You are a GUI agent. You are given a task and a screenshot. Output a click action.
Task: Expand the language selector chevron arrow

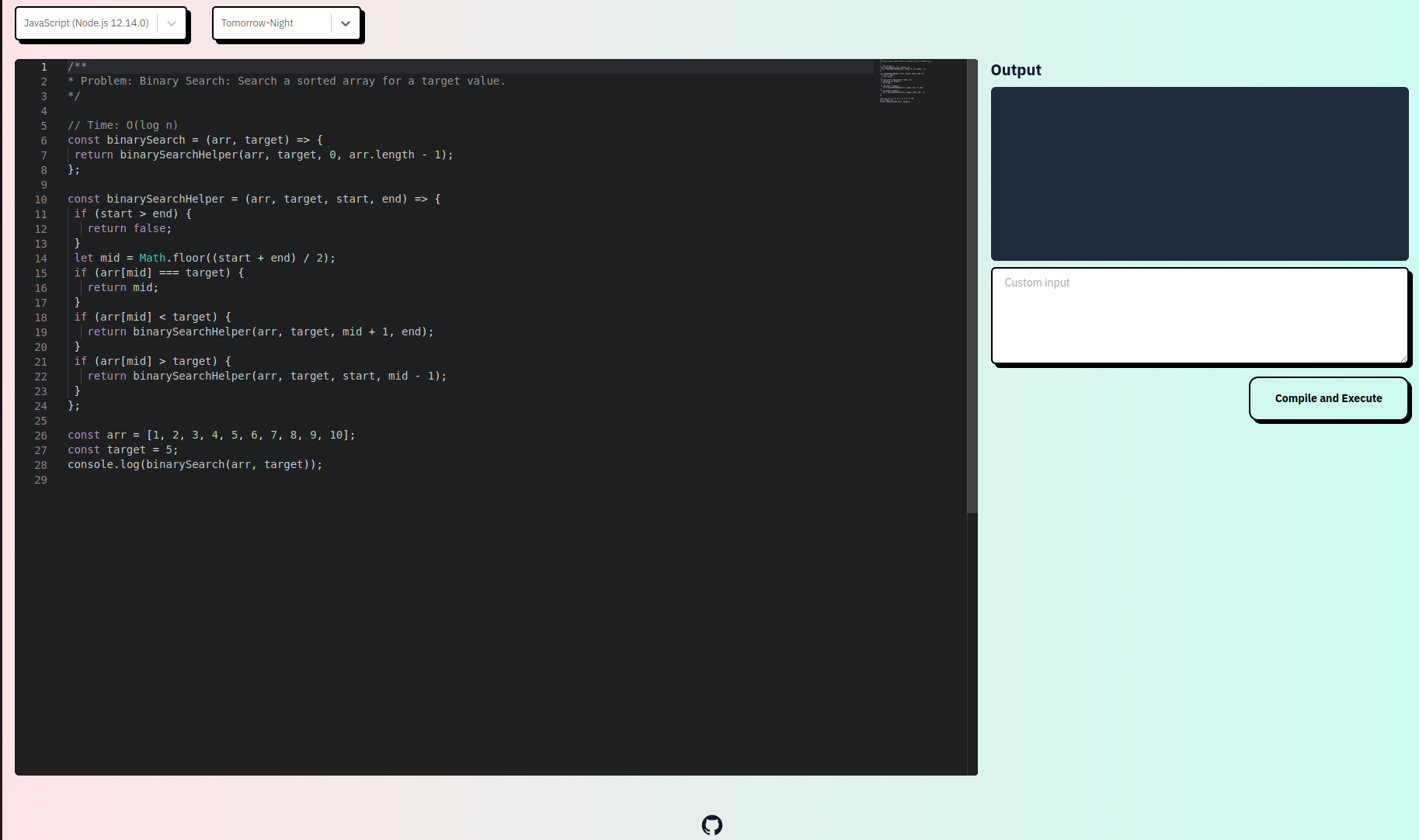pyautogui.click(x=172, y=23)
